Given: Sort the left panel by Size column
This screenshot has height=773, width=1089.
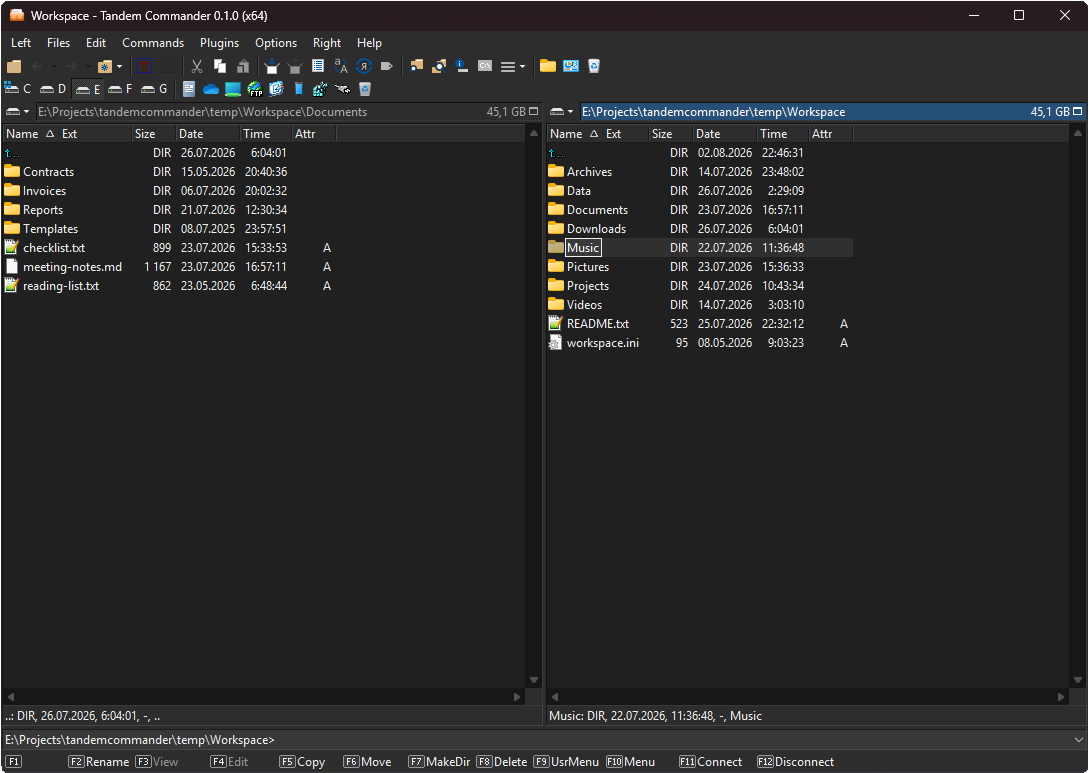Looking at the screenshot, I should (153, 133).
